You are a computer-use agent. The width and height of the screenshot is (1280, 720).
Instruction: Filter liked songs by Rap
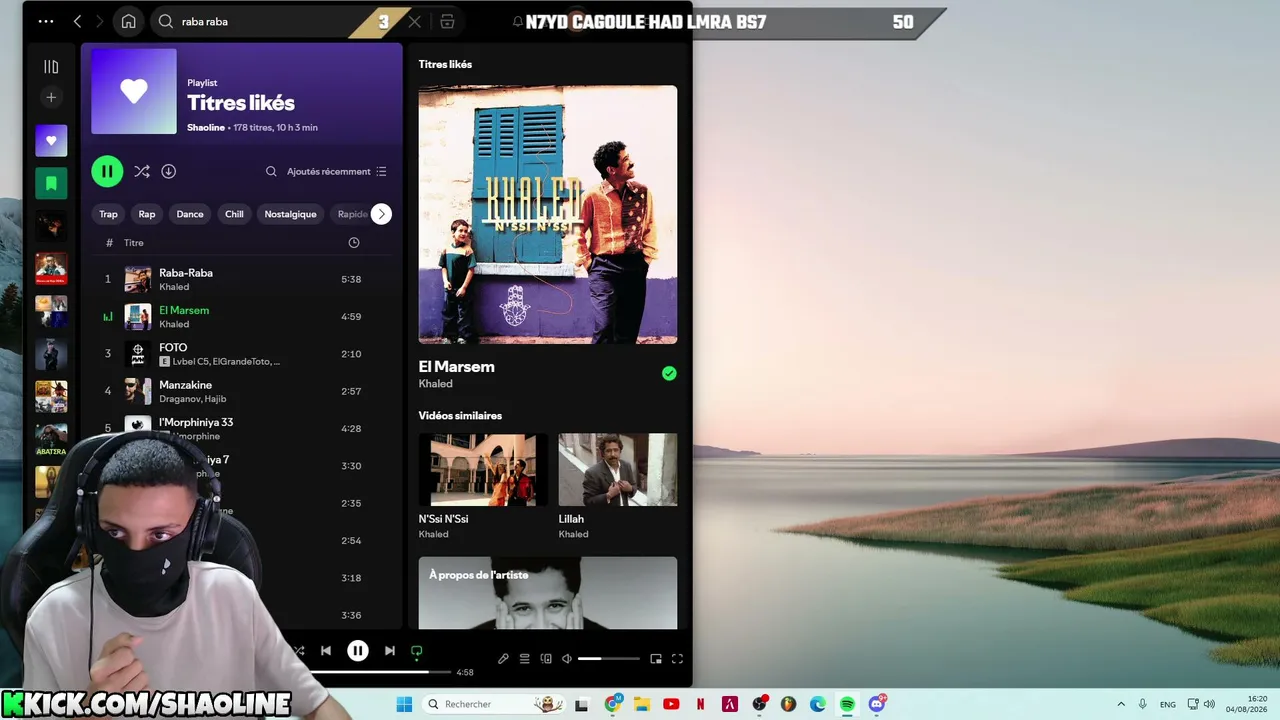(x=147, y=214)
